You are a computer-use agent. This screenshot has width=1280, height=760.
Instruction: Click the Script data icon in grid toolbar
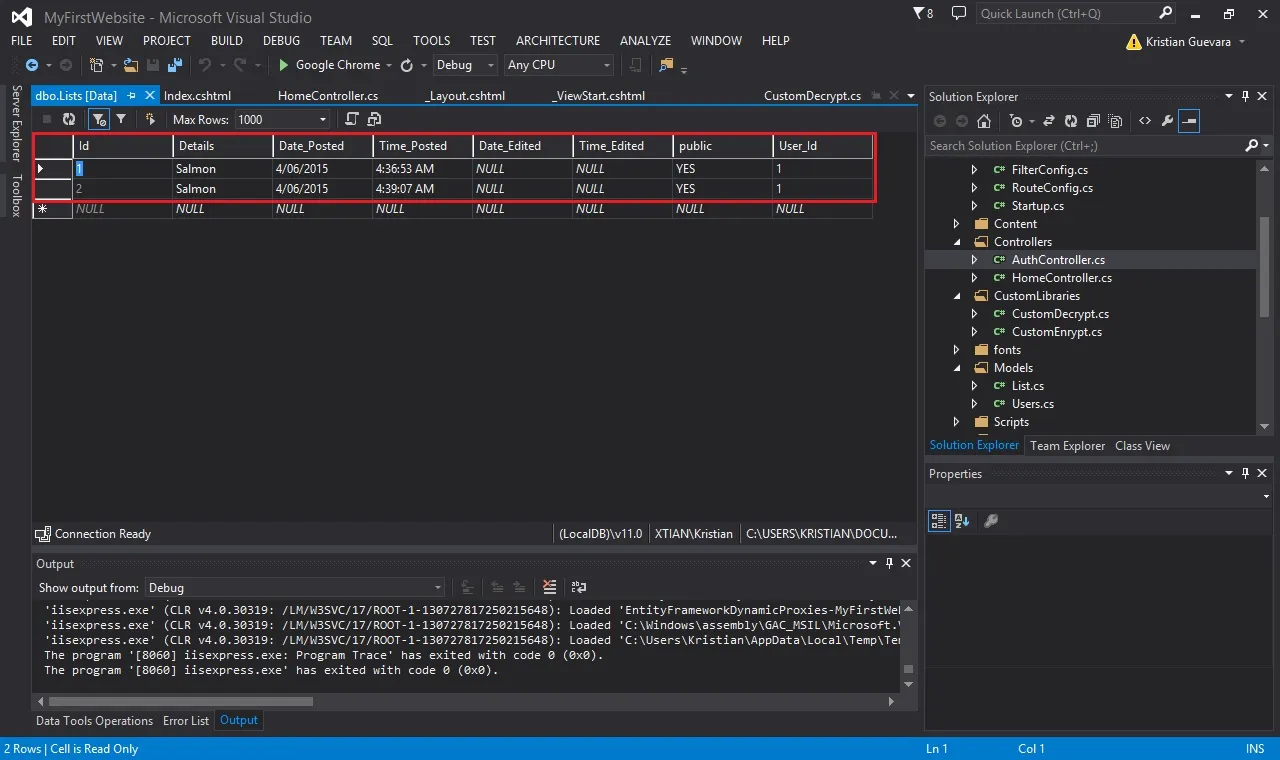(351, 119)
